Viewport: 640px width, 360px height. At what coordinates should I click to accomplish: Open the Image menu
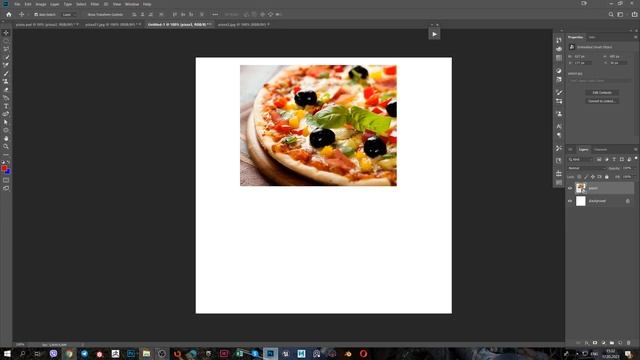tap(41, 4)
